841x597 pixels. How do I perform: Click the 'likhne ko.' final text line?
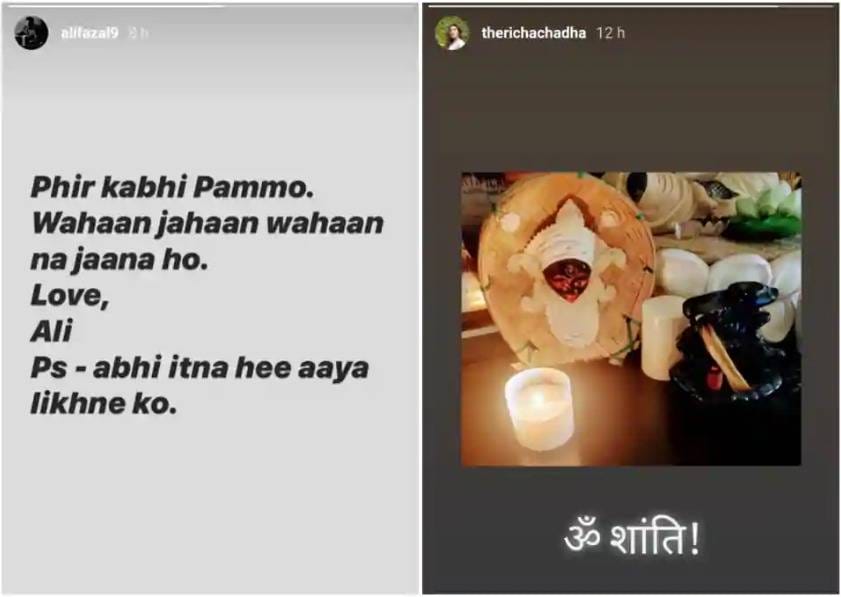(x=104, y=403)
